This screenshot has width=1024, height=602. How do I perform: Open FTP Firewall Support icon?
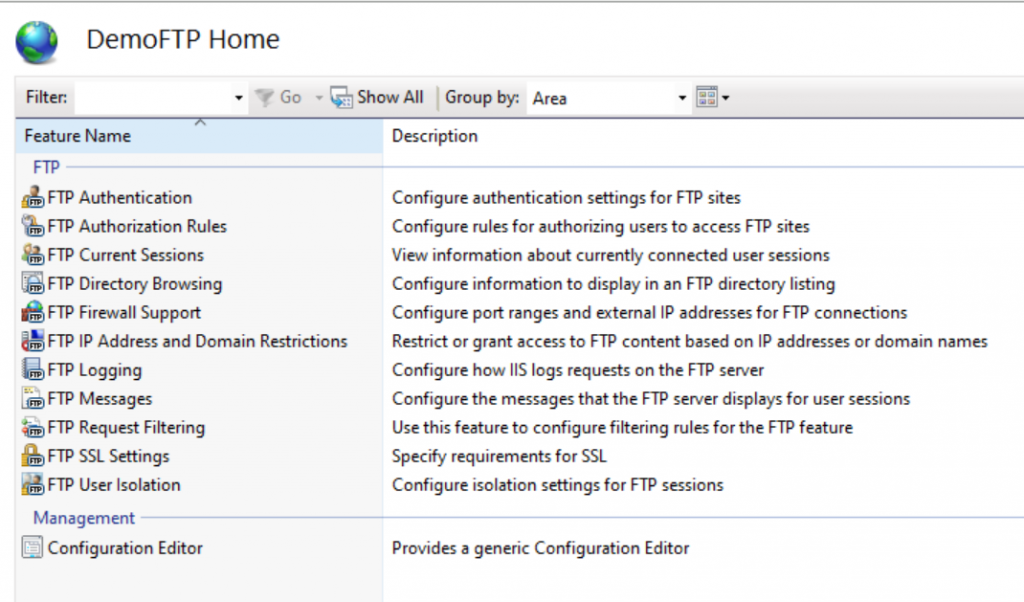tap(33, 313)
